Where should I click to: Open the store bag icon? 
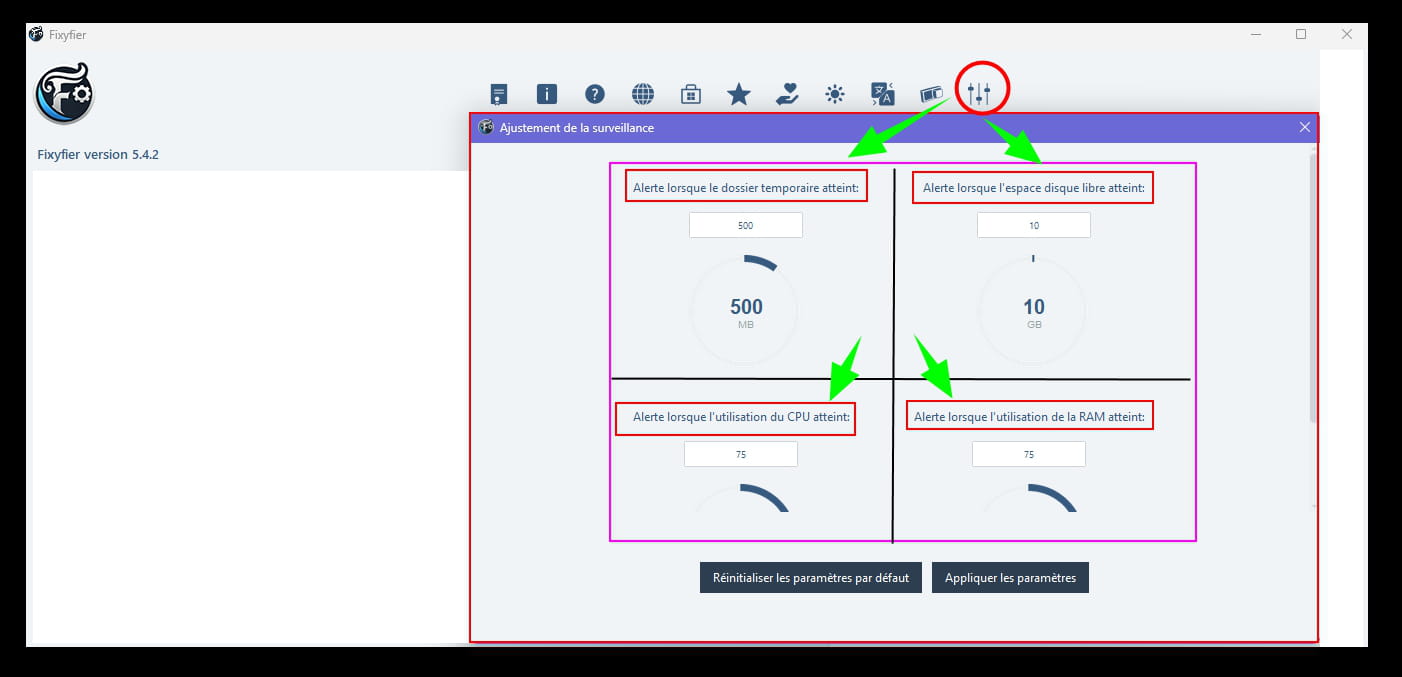(x=691, y=94)
